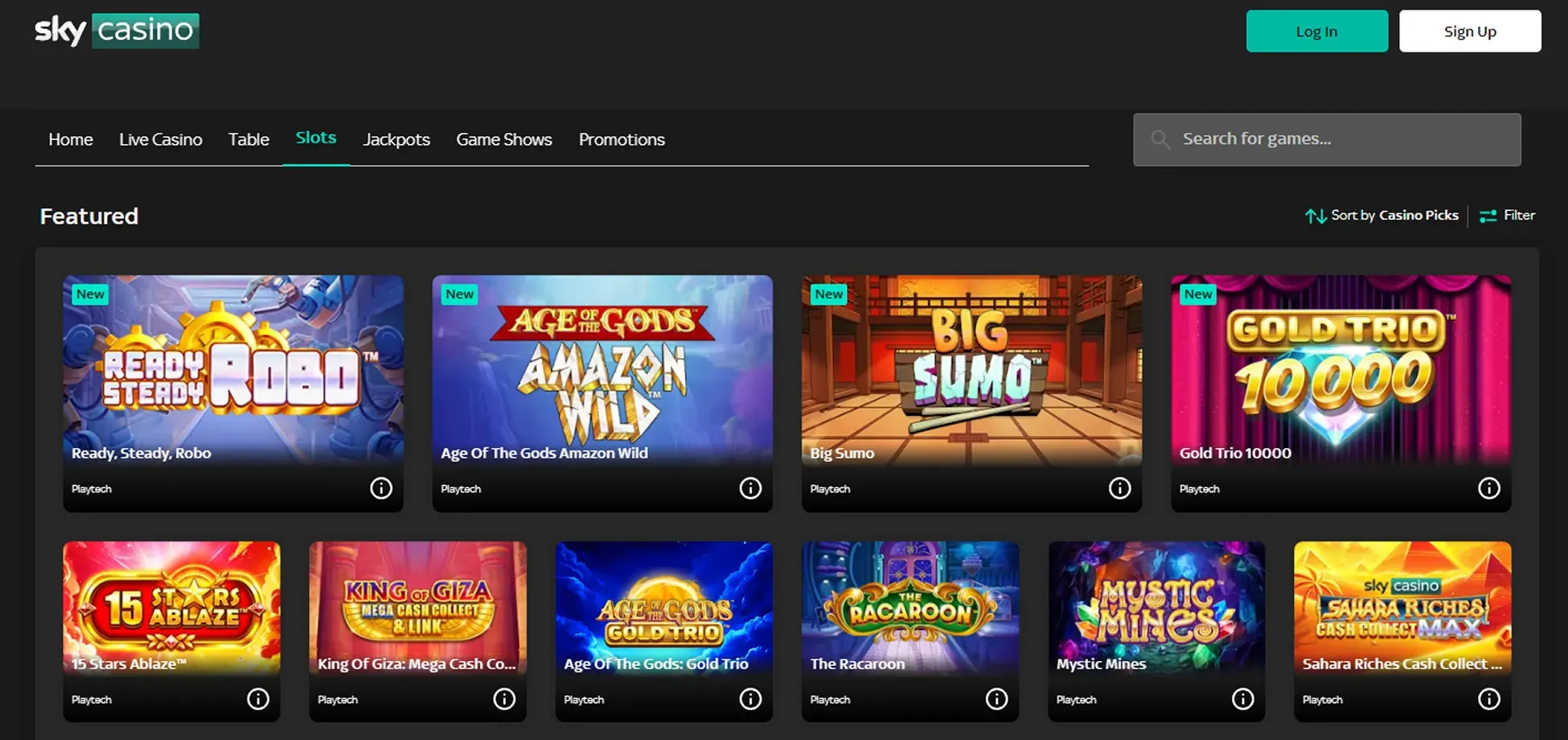Open Sahara Riches Cash Collect Max thumbnail
This screenshot has height=740, width=1568.
point(1403,608)
